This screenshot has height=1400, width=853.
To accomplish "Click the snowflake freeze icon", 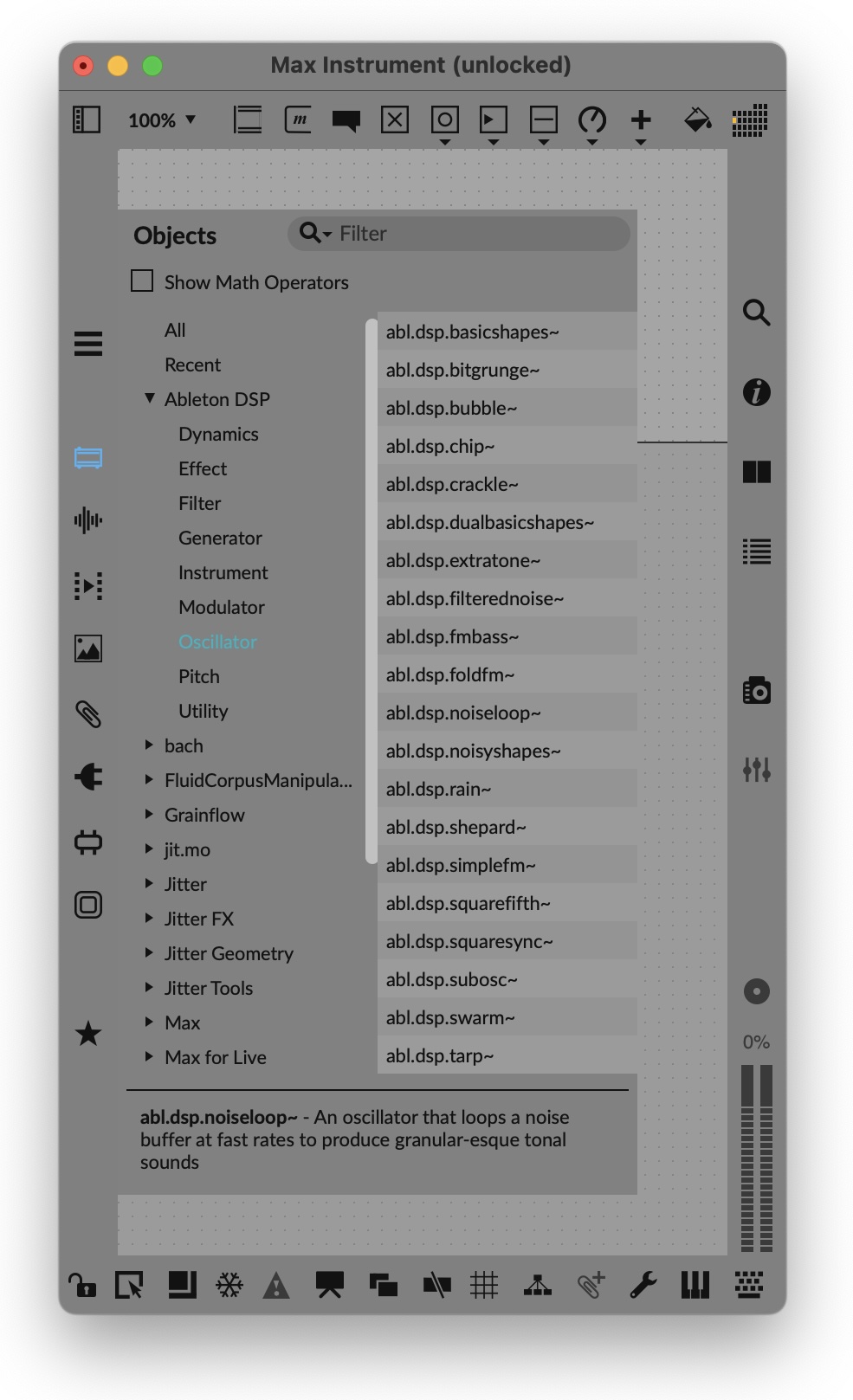I will click(x=229, y=1285).
